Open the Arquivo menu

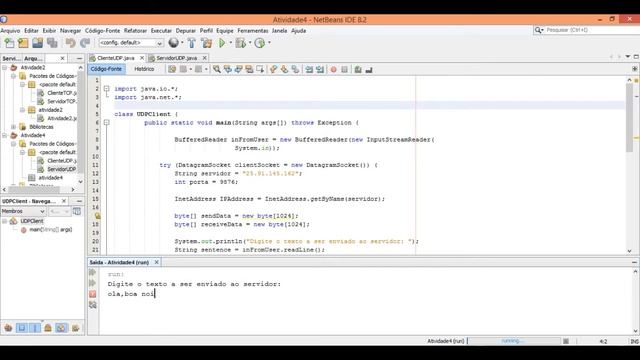tap(10, 31)
